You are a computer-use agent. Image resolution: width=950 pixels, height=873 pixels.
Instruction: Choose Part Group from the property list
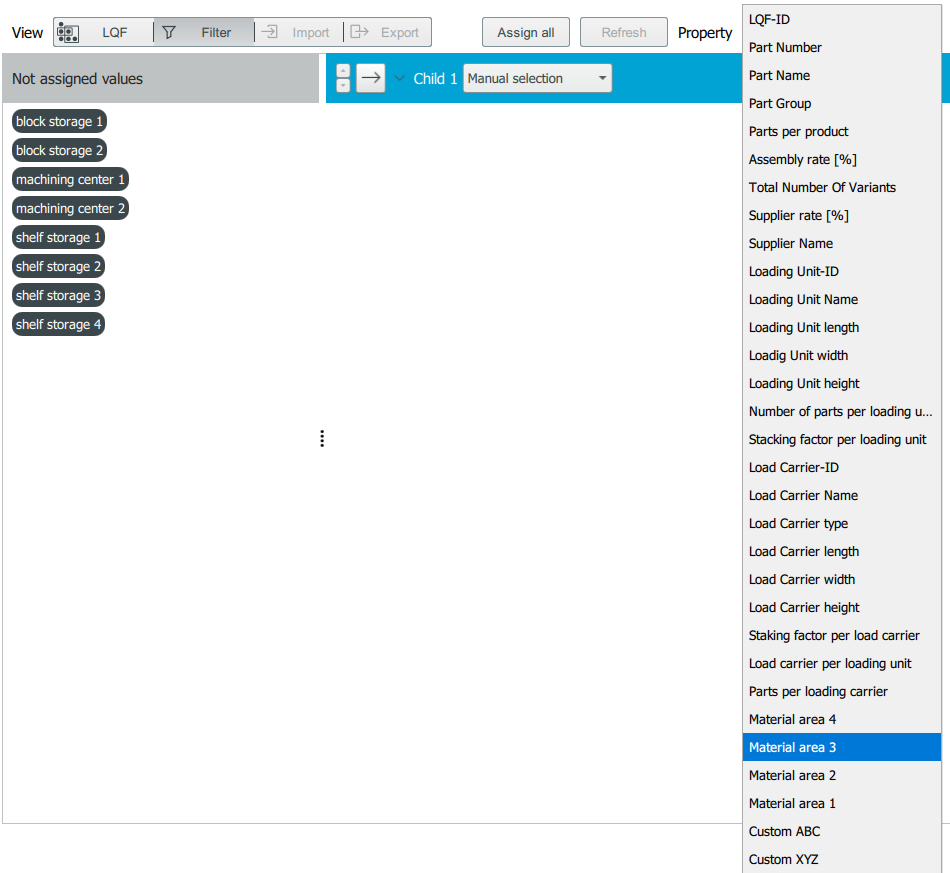pos(842,104)
